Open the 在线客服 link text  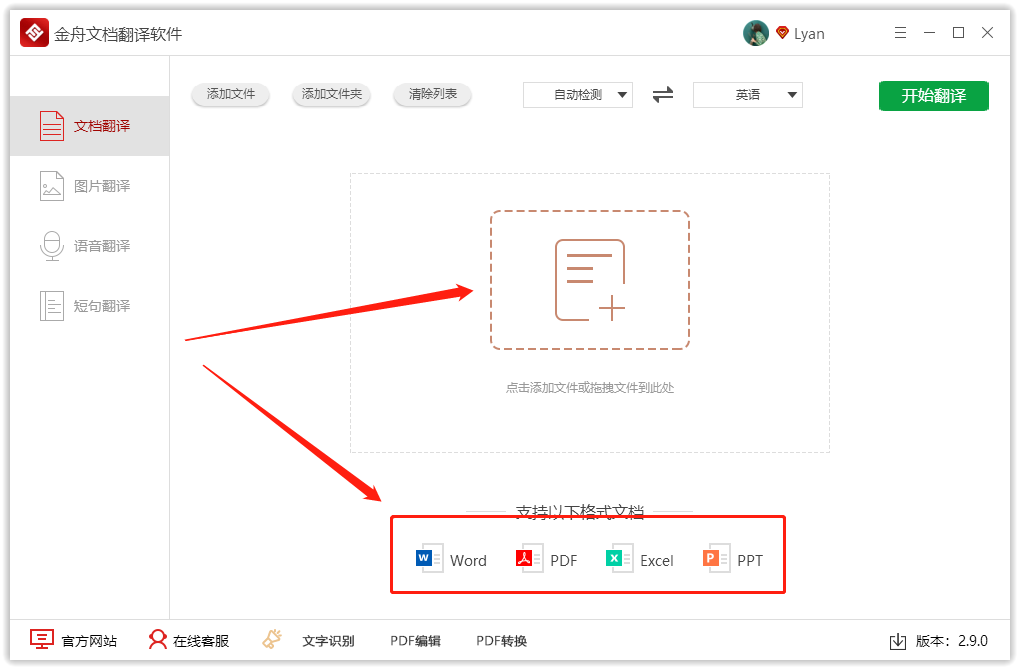pyautogui.click(x=201, y=641)
